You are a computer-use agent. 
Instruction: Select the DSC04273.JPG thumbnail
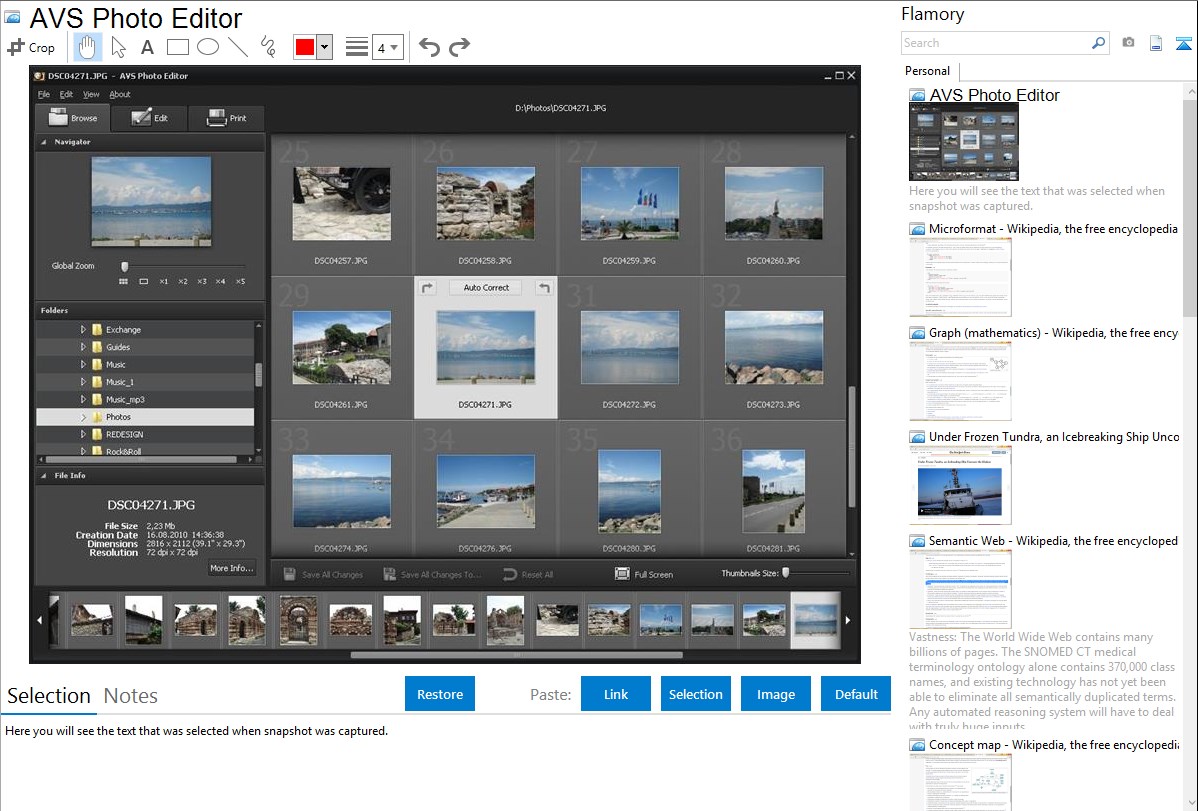[774, 347]
